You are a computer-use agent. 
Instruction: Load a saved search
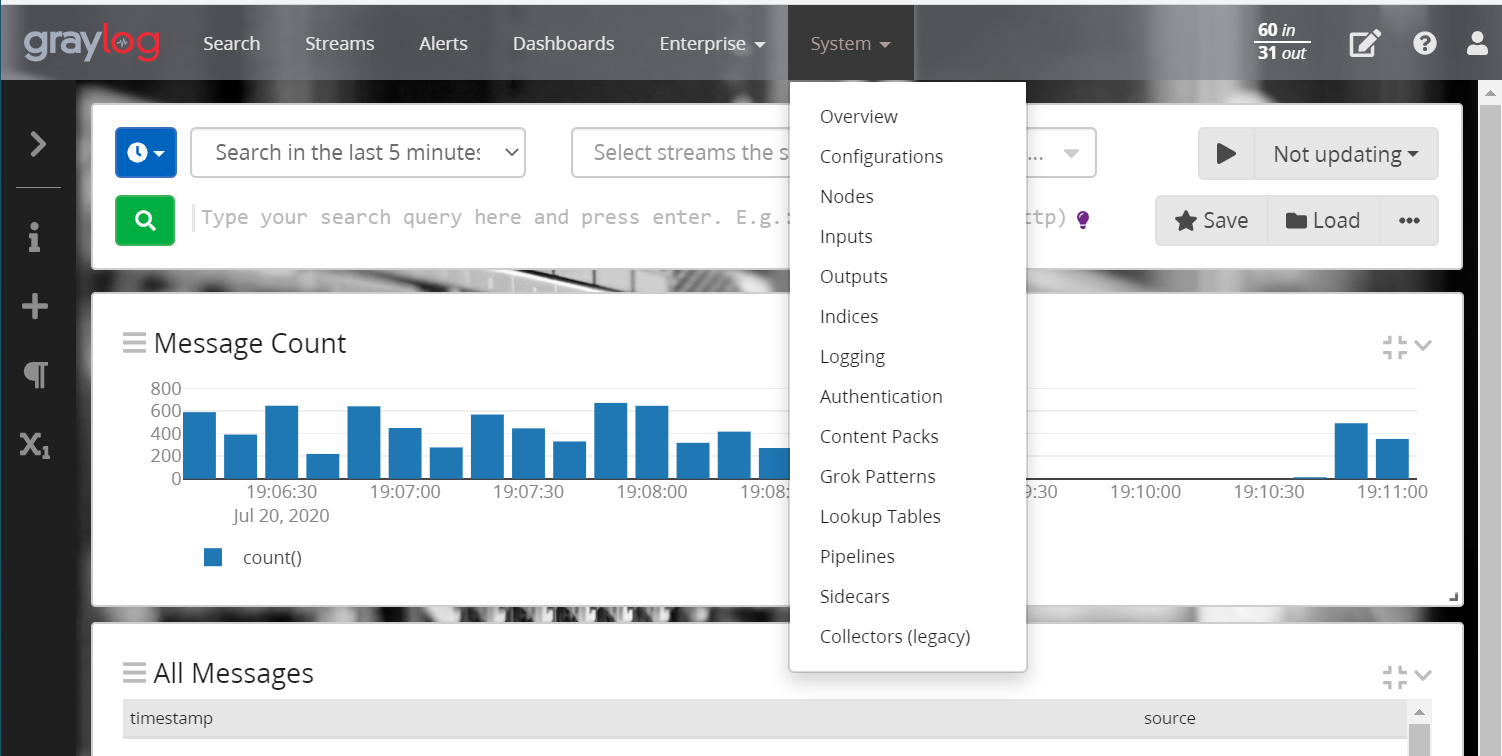point(1323,220)
